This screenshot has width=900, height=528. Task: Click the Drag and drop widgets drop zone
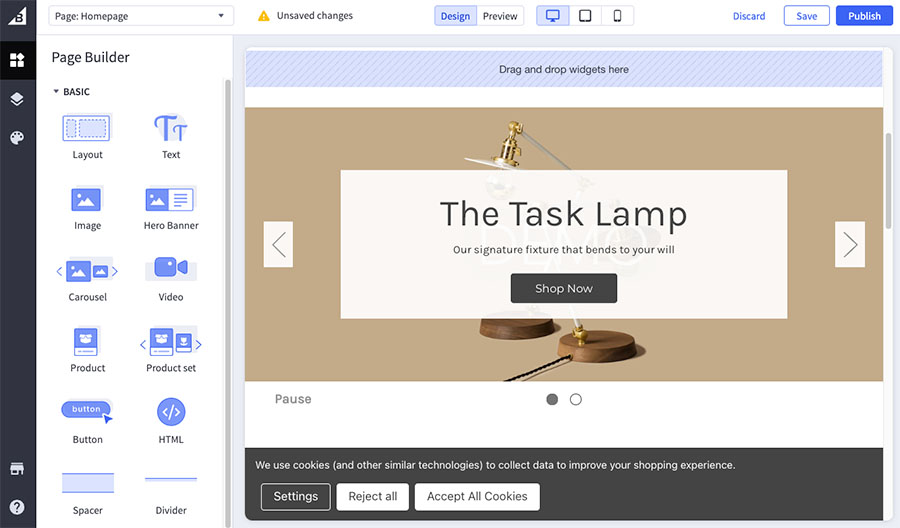[x=564, y=69]
